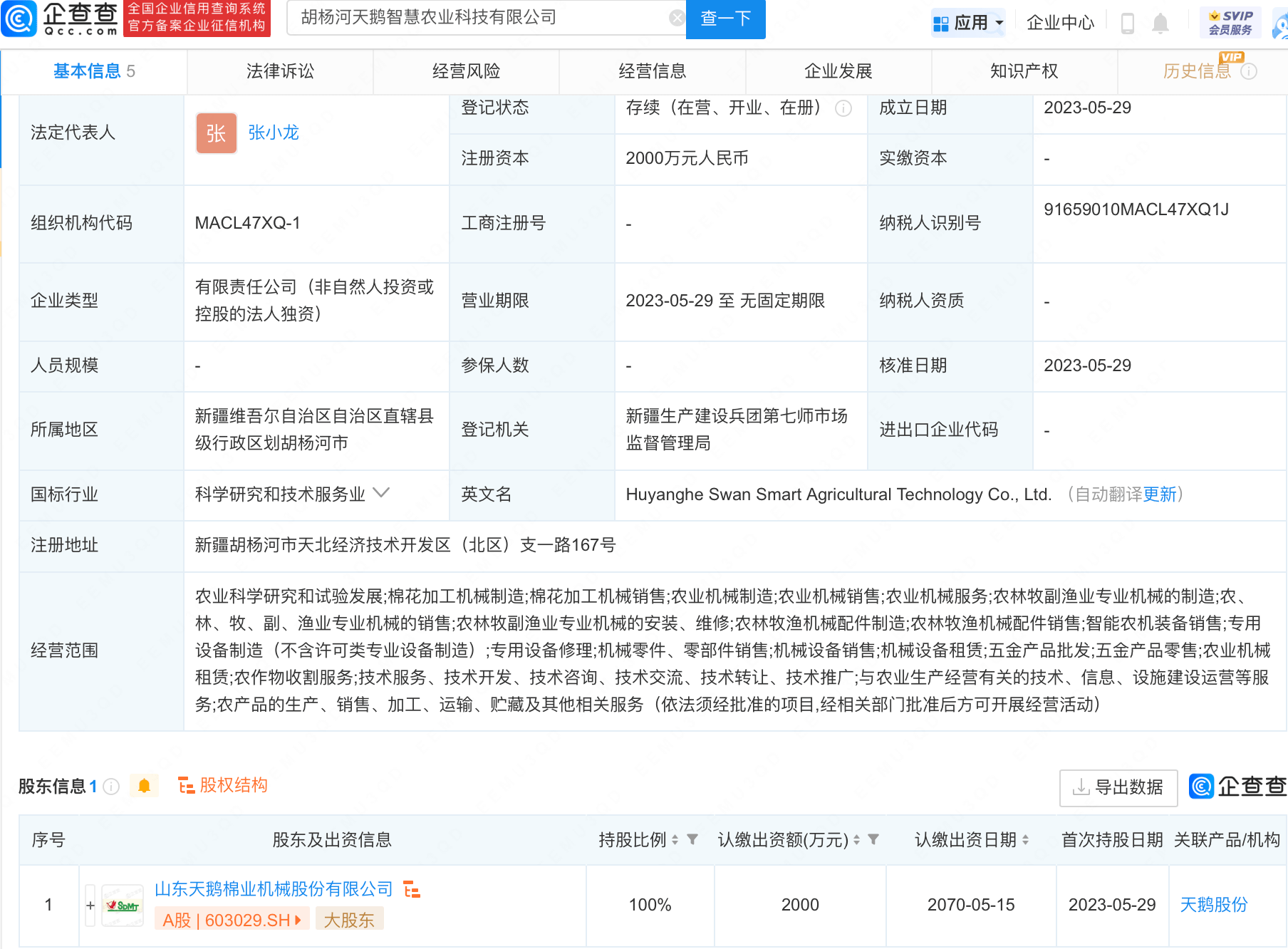
Task: Click the 查一下 search button
Action: [x=725, y=19]
